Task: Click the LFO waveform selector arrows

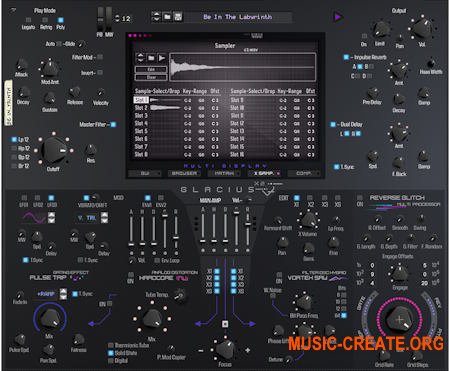Action: pos(51,218)
